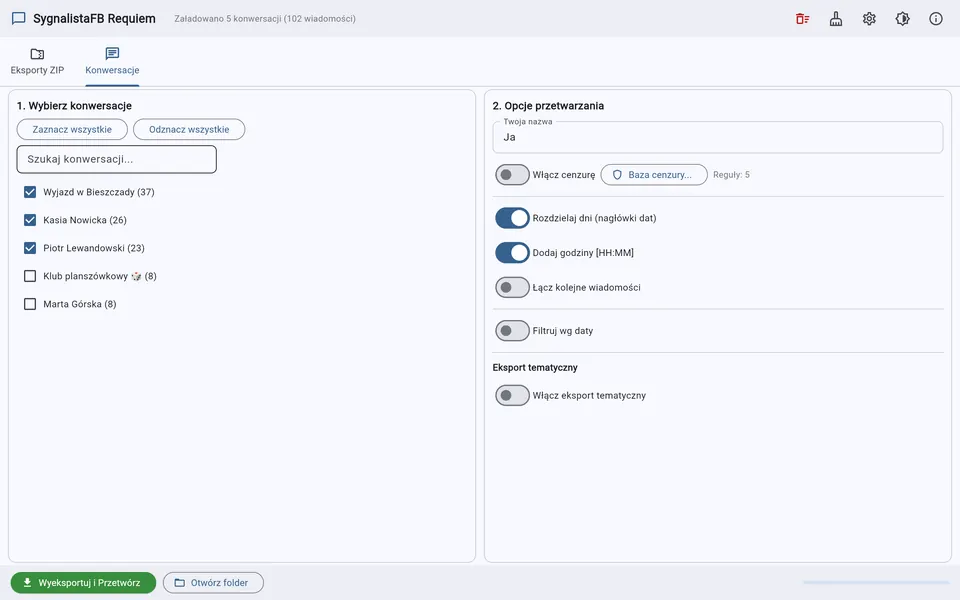Select the Konwersacje tab label
The width and height of the screenshot is (960, 600).
112,70
